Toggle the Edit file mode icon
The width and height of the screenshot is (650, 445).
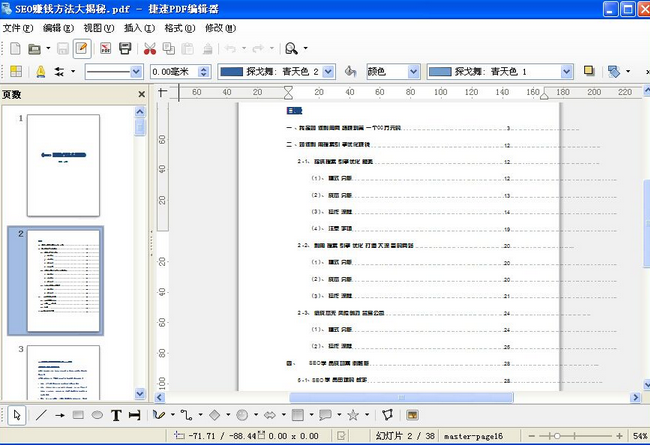click(82, 49)
